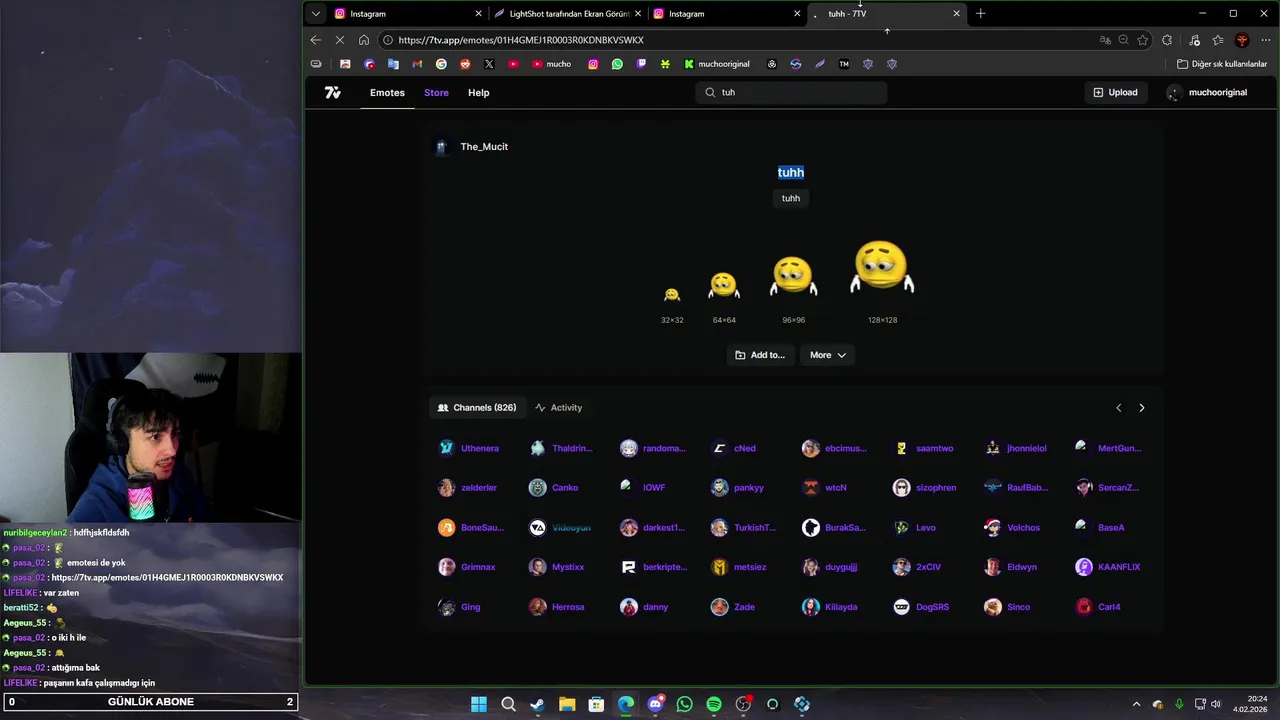
Task: Go to the 7TV Store page
Action: 436,92
